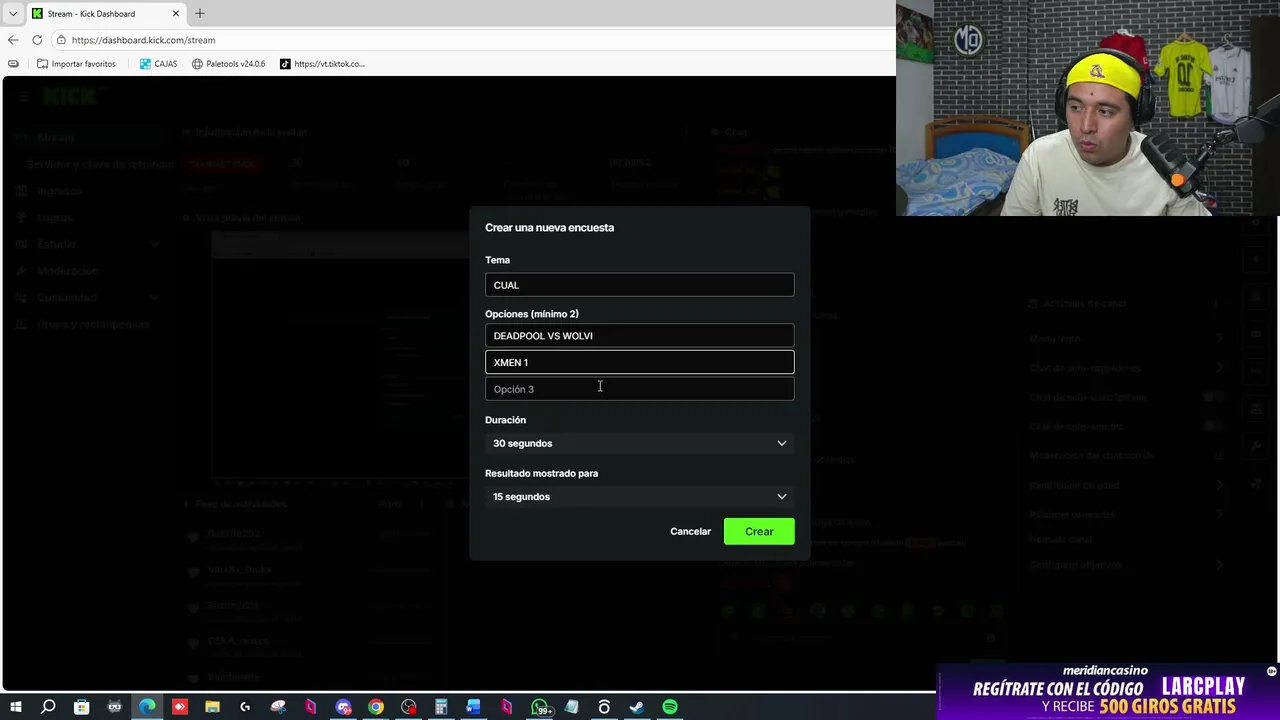Open Discord from taskbar

pos(343,707)
